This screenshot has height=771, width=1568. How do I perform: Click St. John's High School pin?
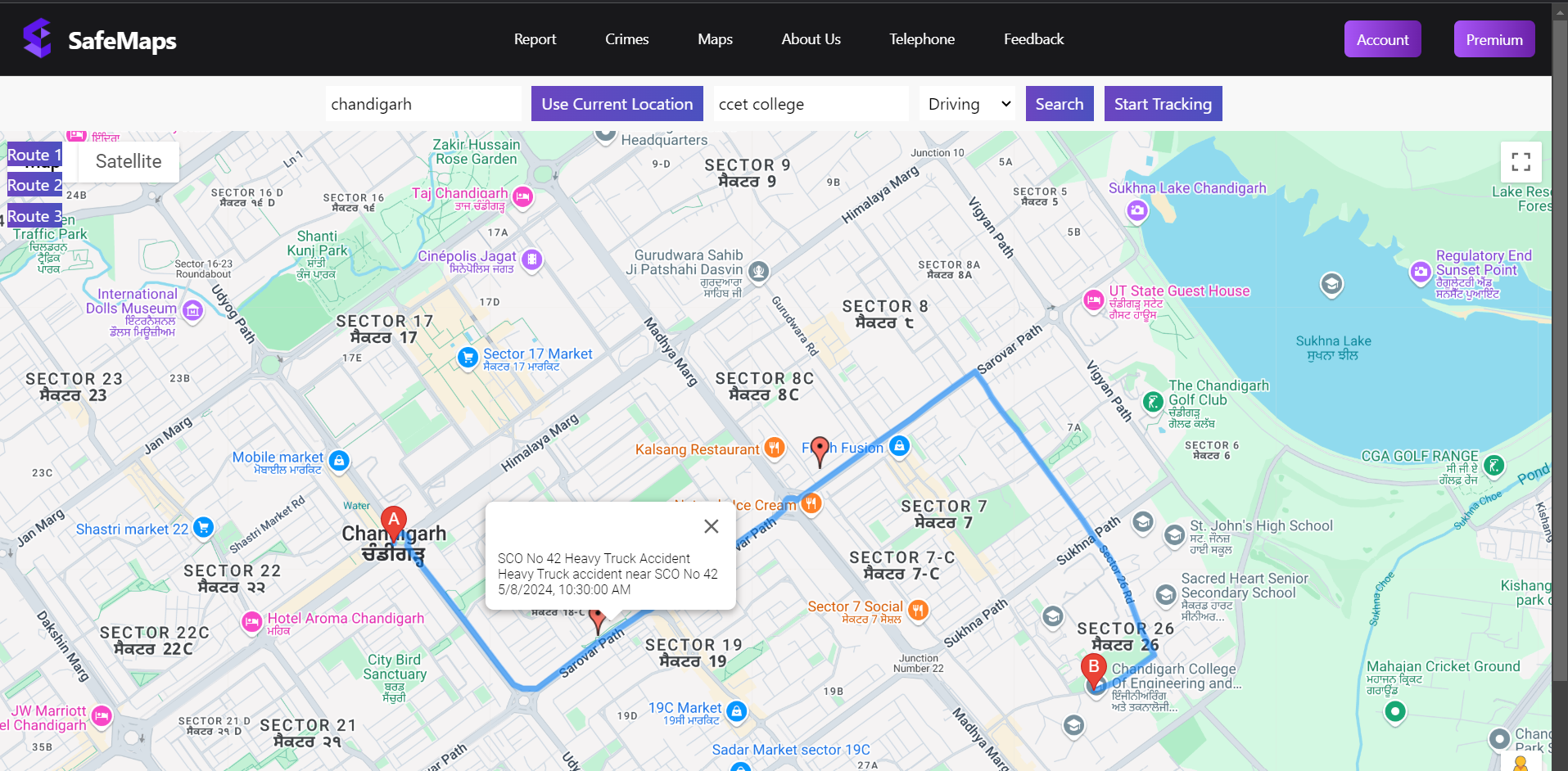pyautogui.click(x=1174, y=536)
